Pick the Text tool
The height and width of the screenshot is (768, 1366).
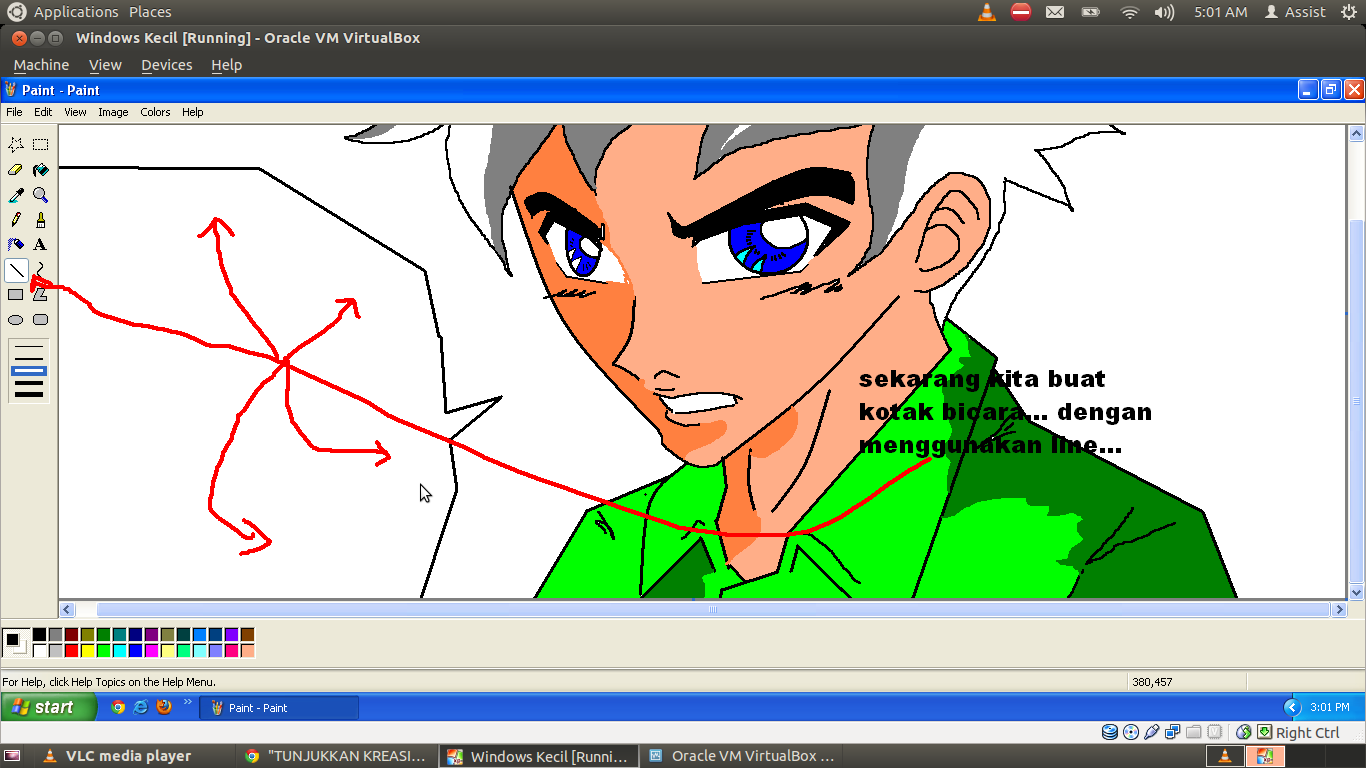tap(40, 245)
